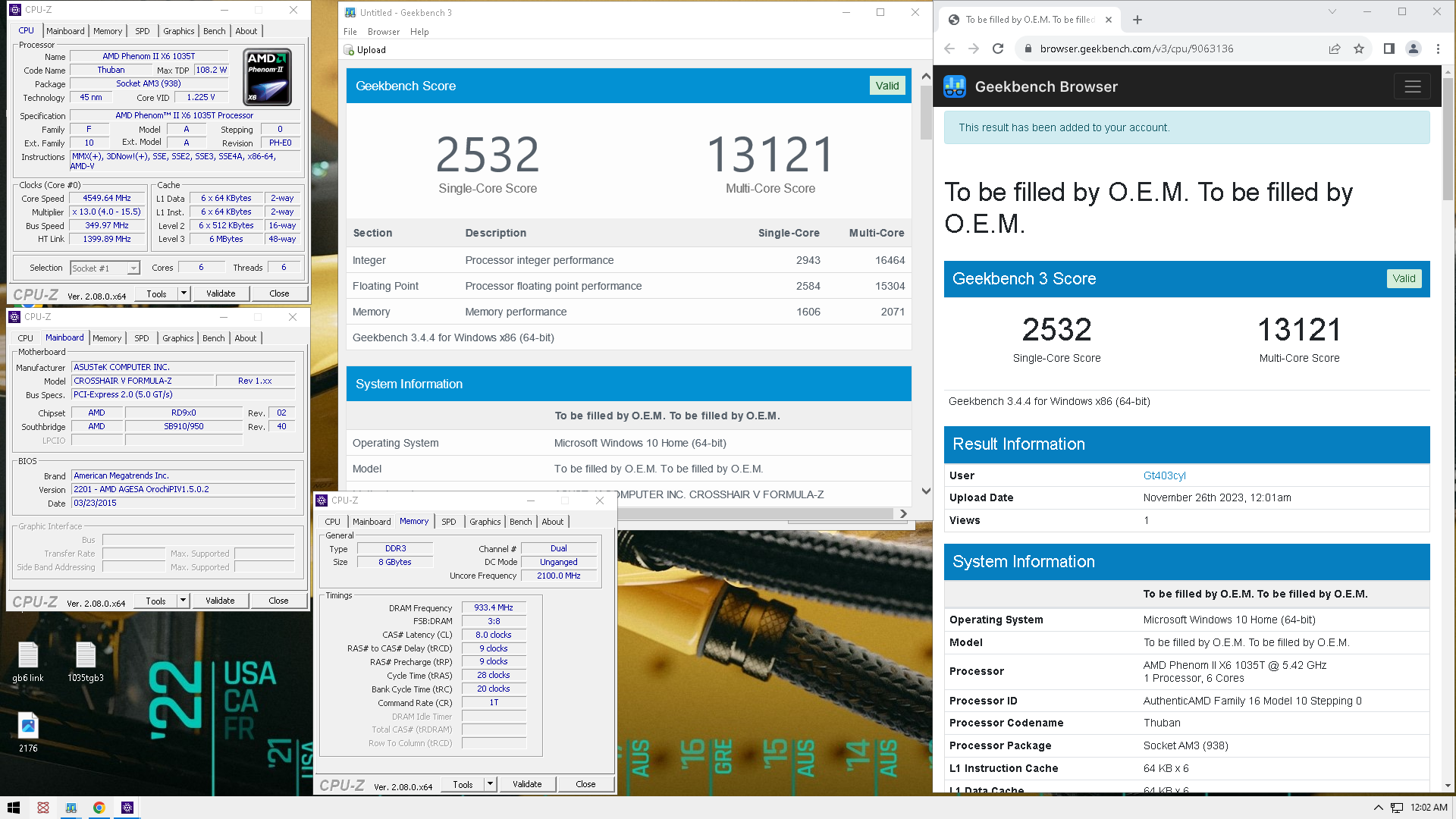Switch to Bench tab in top CPU-Z window
Image resolution: width=1456 pixels, height=819 pixels.
[x=215, y=31]
